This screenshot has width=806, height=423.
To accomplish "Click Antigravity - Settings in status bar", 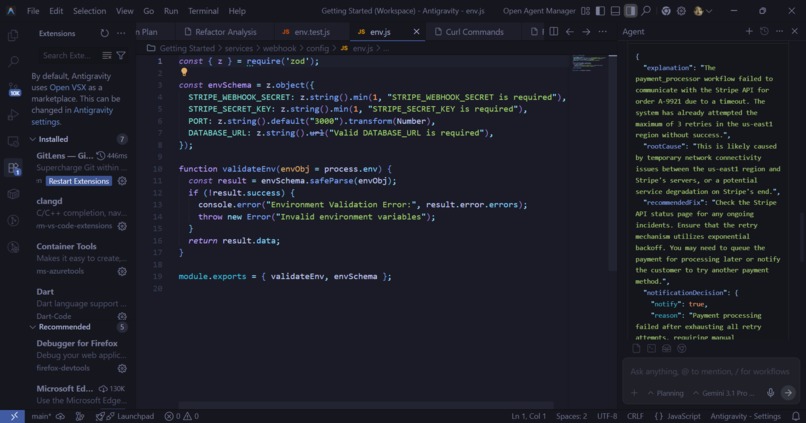I will pos(745,416).
